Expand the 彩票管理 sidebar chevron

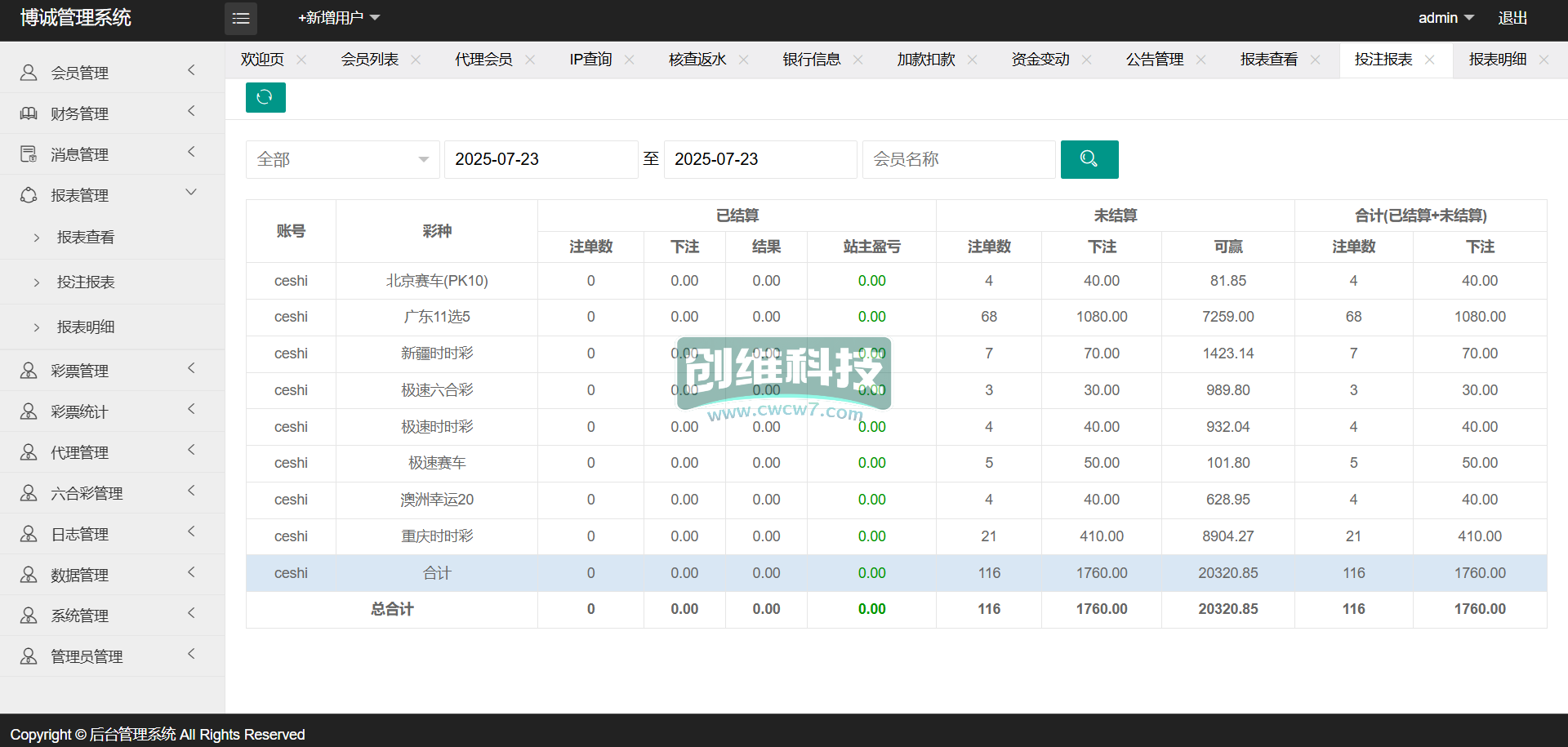point(192,368)
